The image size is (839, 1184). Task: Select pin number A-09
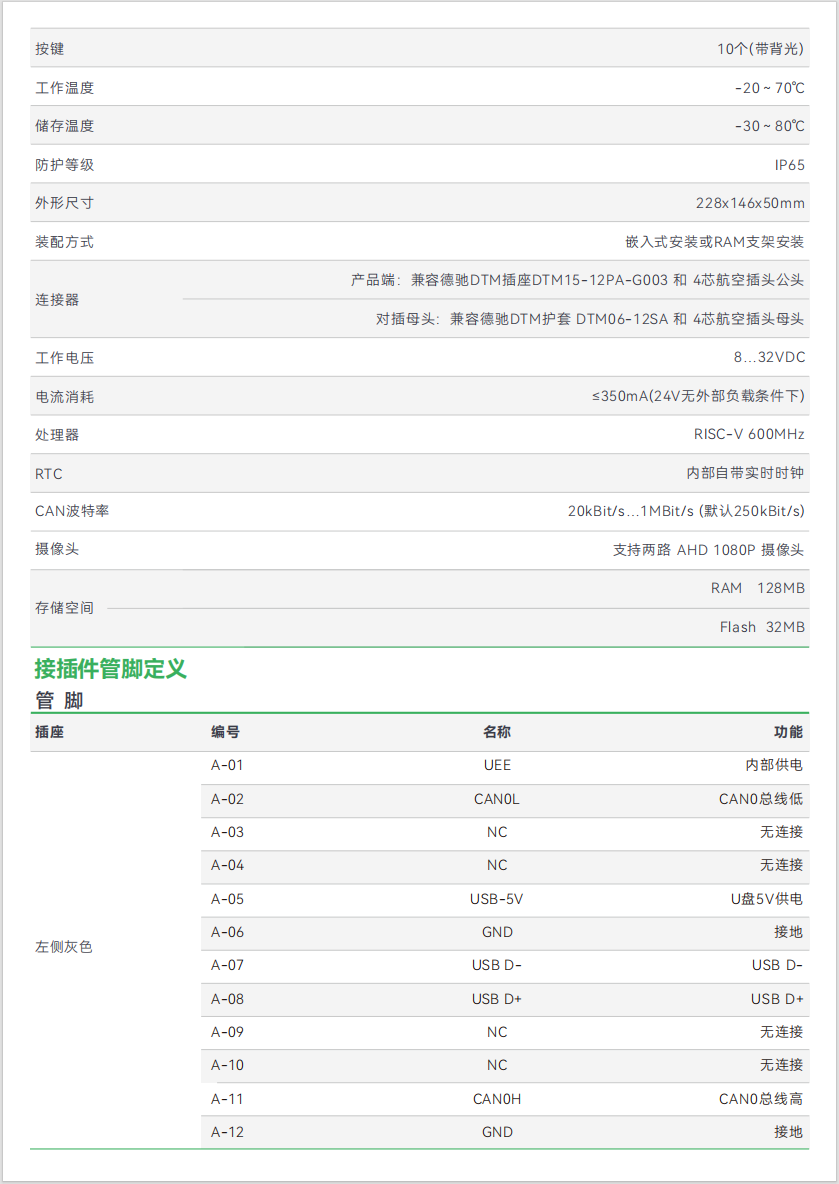[x=227, y=1032]
